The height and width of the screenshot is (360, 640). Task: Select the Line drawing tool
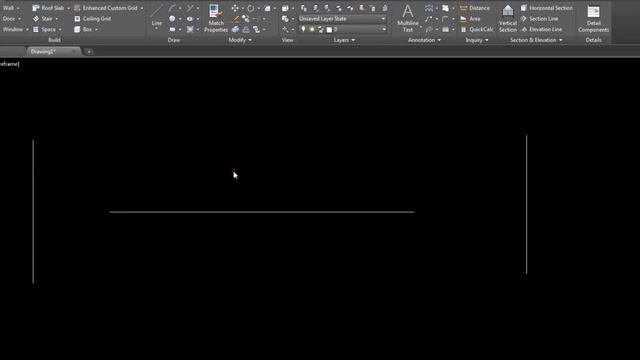pos(157,15)
